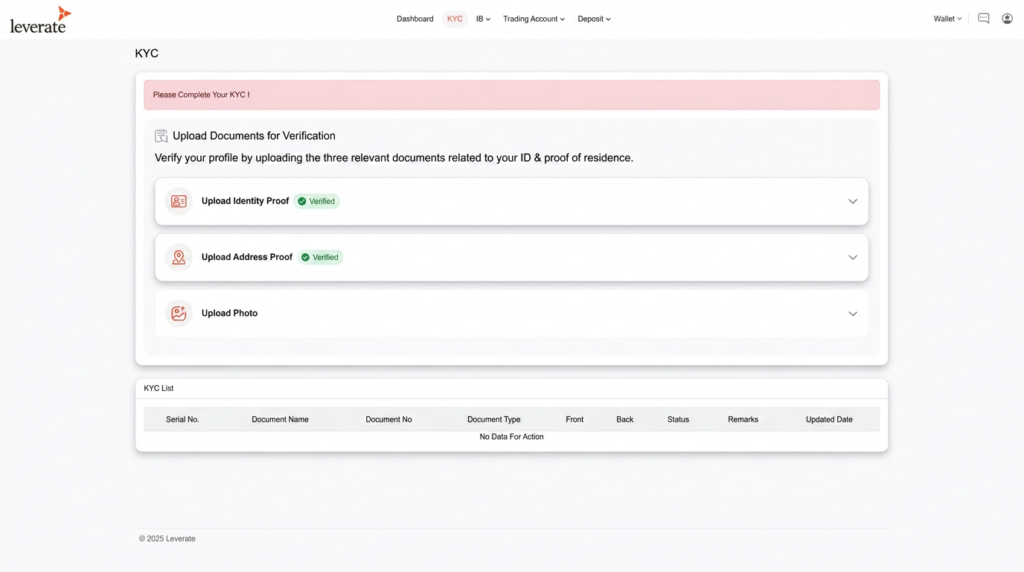Click the No Data For Action text
This screenshot has height=572, width=1024.
click(x=511, y=437)
